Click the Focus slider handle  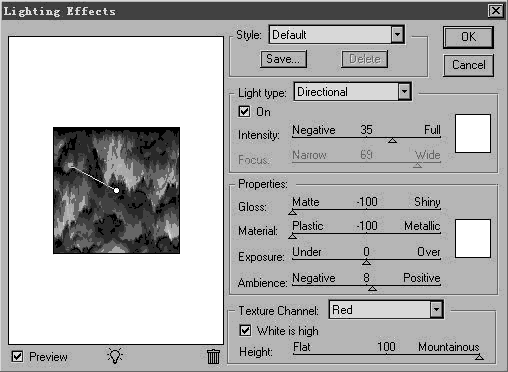click(x=417, y=165)
